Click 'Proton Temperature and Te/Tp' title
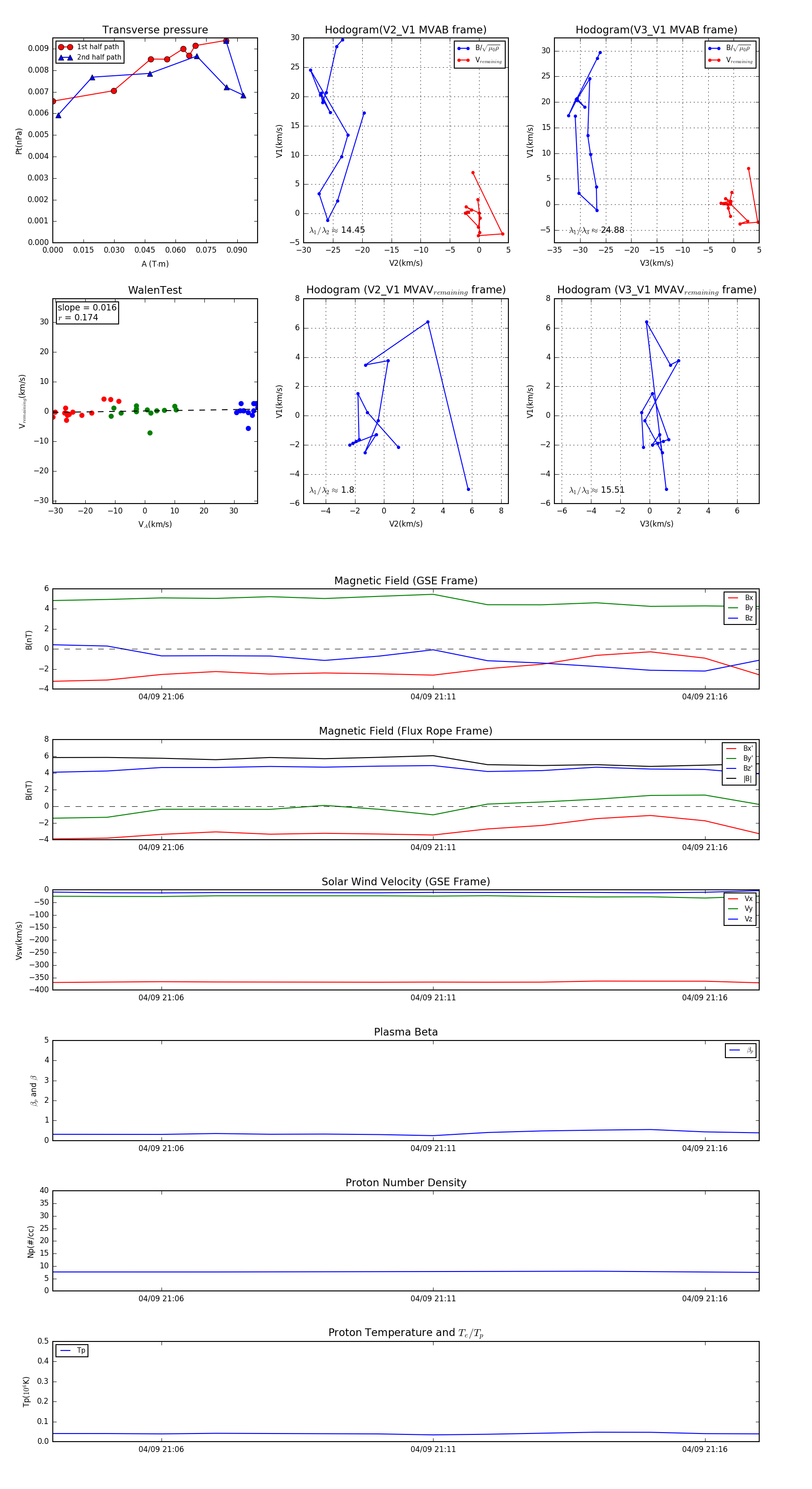The image size is (812, 1489). pyautogui.click(x=406, y=1333)
